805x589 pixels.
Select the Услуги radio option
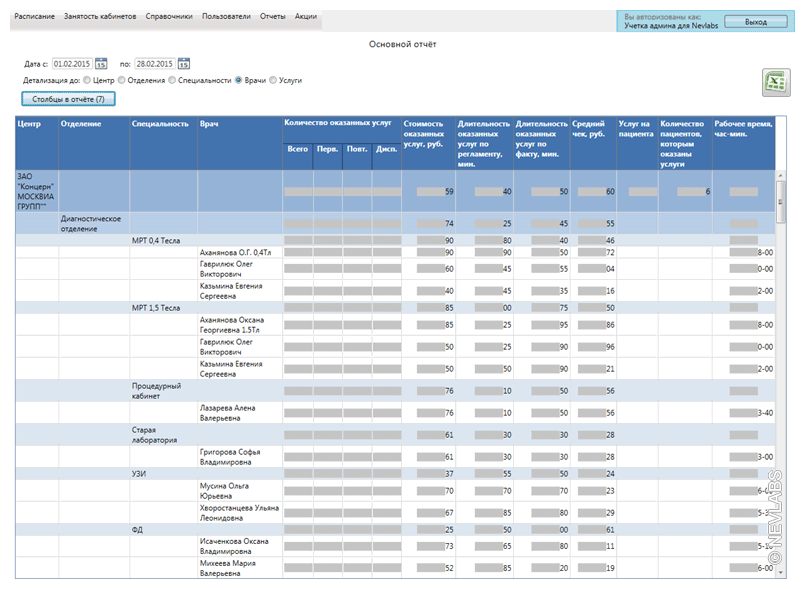(273, 80)
